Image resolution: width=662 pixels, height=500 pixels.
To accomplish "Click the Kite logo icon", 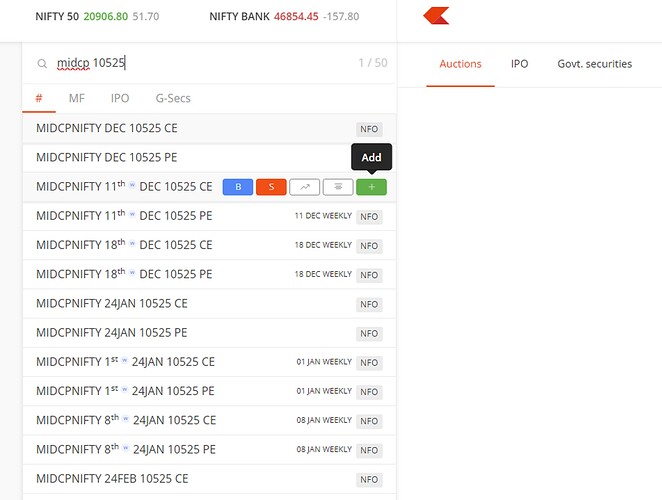I will click(436, 16).
